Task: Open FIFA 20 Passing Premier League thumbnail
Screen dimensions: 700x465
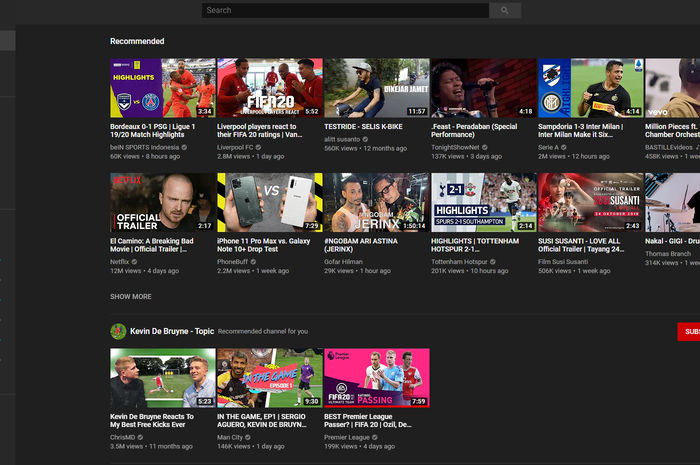Action: point(377,378)
